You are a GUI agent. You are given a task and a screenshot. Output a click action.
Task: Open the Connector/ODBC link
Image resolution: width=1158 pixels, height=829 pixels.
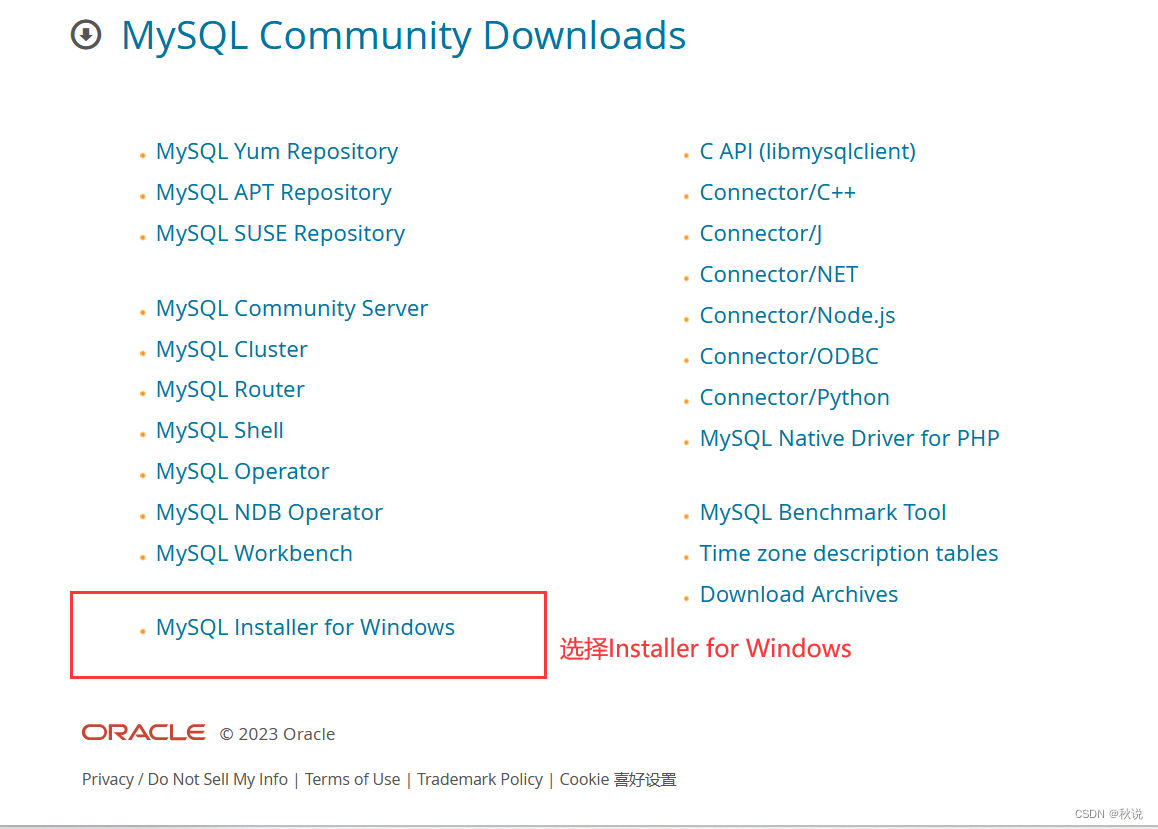pyautogui.click(x=789, y=357)
